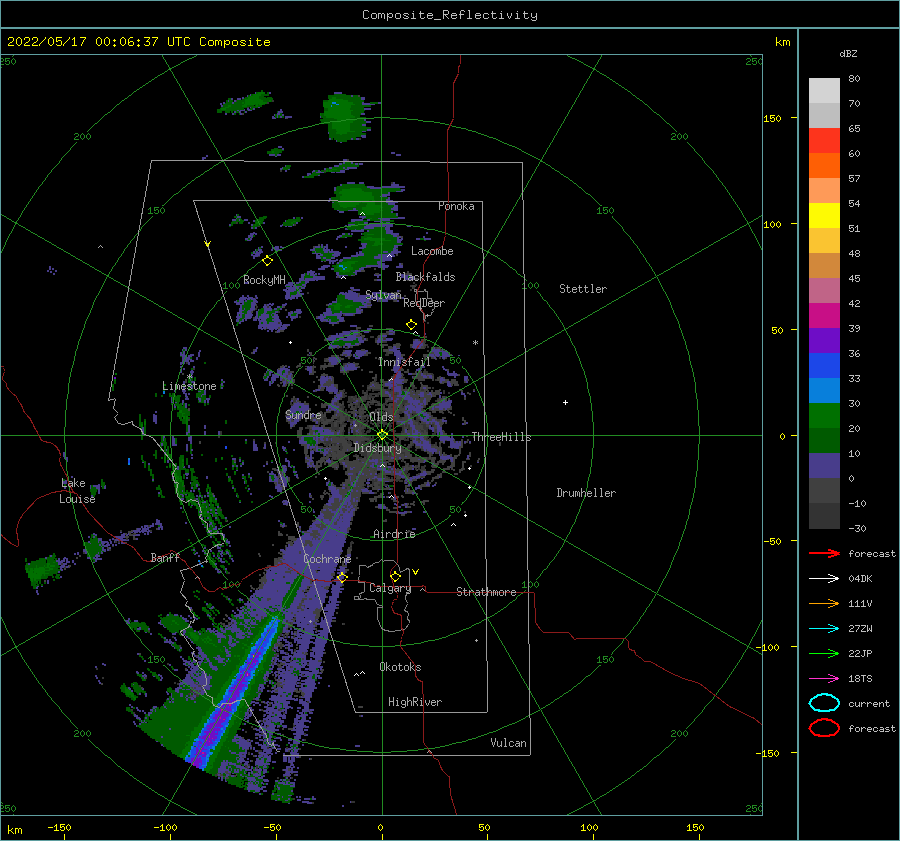Click the magenta 18TS arrow icon
The height and width of the screenshot is (841, 900).
pyautogui.click(x=824, y=679)
